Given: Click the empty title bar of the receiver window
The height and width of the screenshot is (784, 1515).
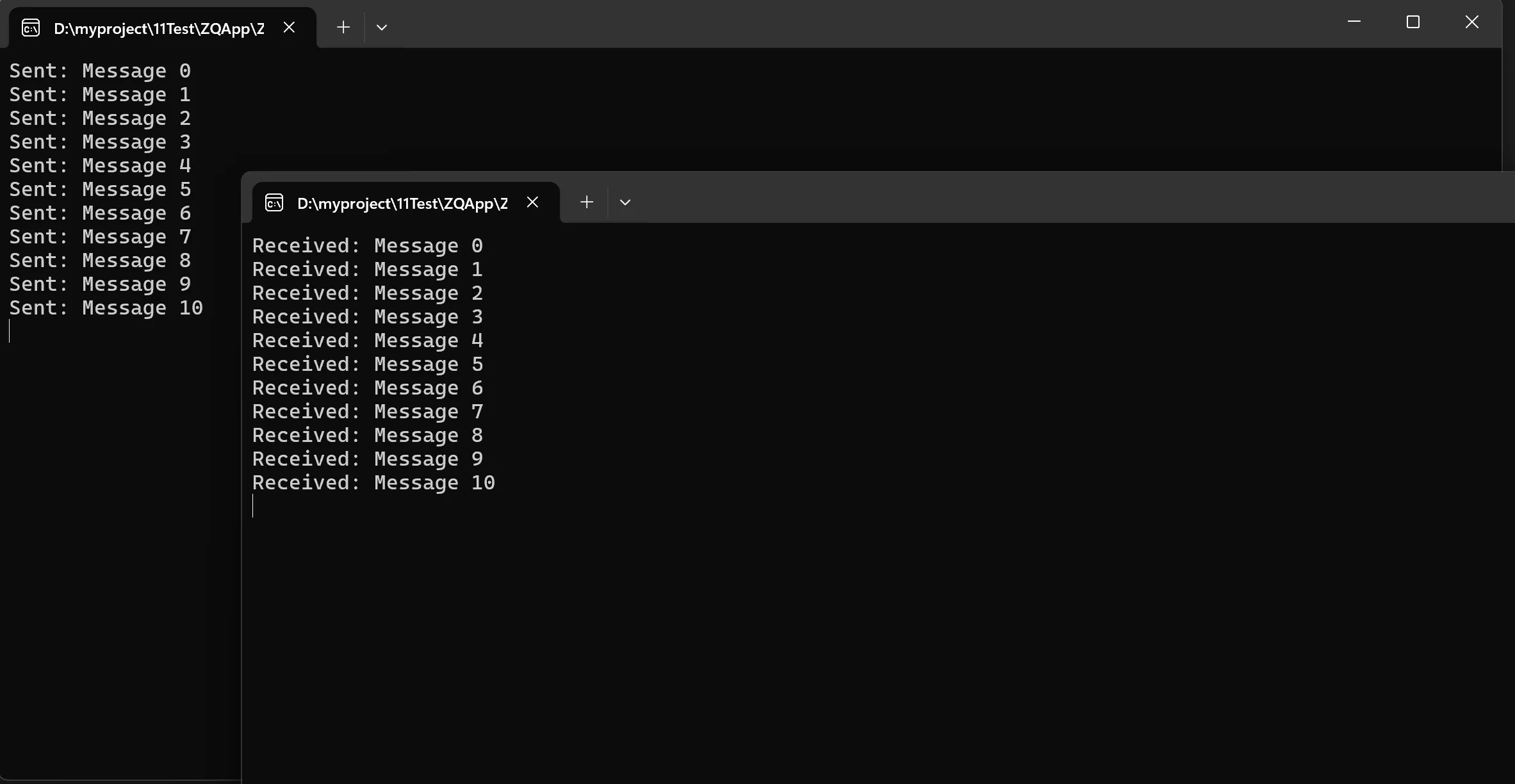Looking at the screenshot, I should [1025, 199].
